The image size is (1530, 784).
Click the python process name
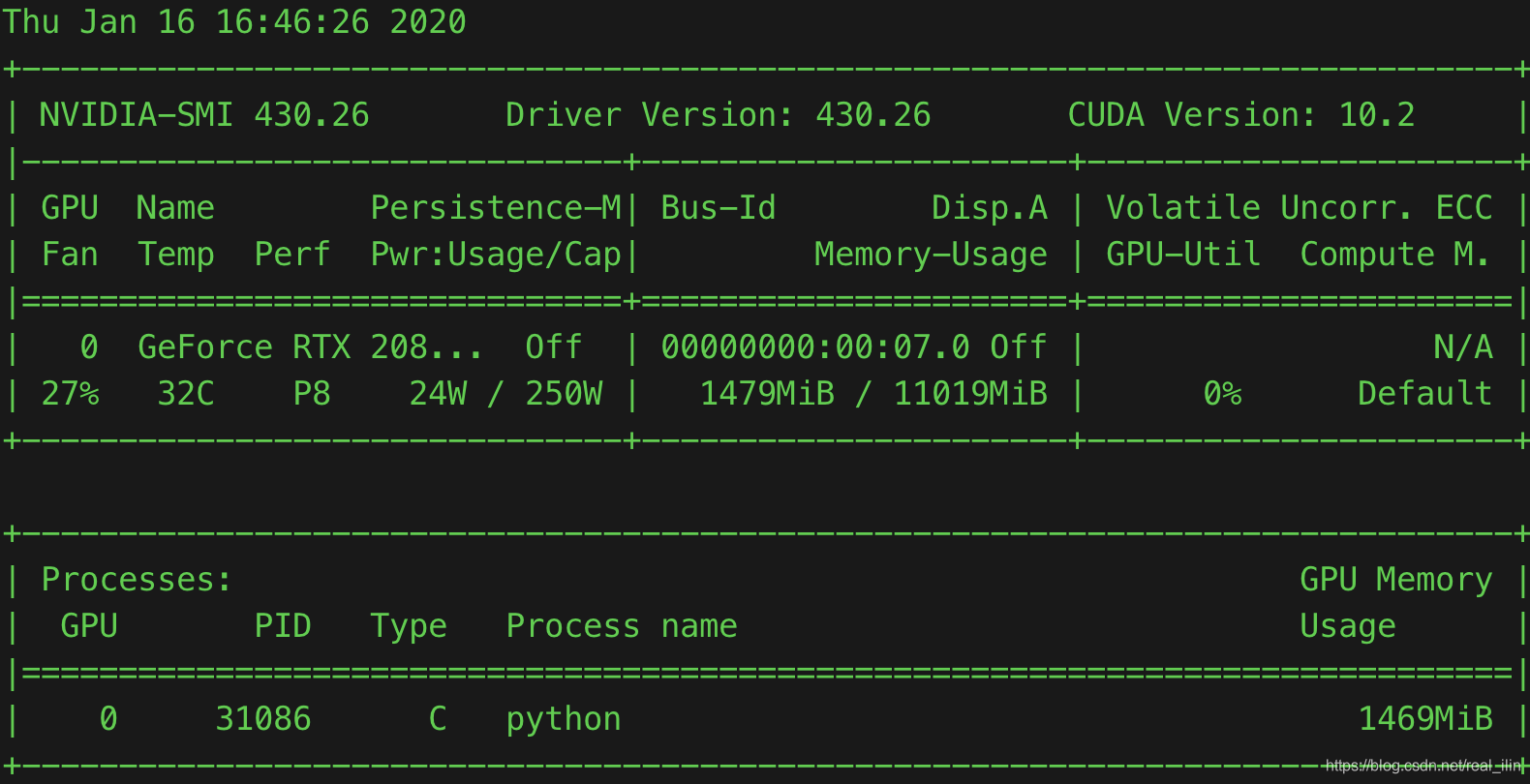(x=563, y=719)
